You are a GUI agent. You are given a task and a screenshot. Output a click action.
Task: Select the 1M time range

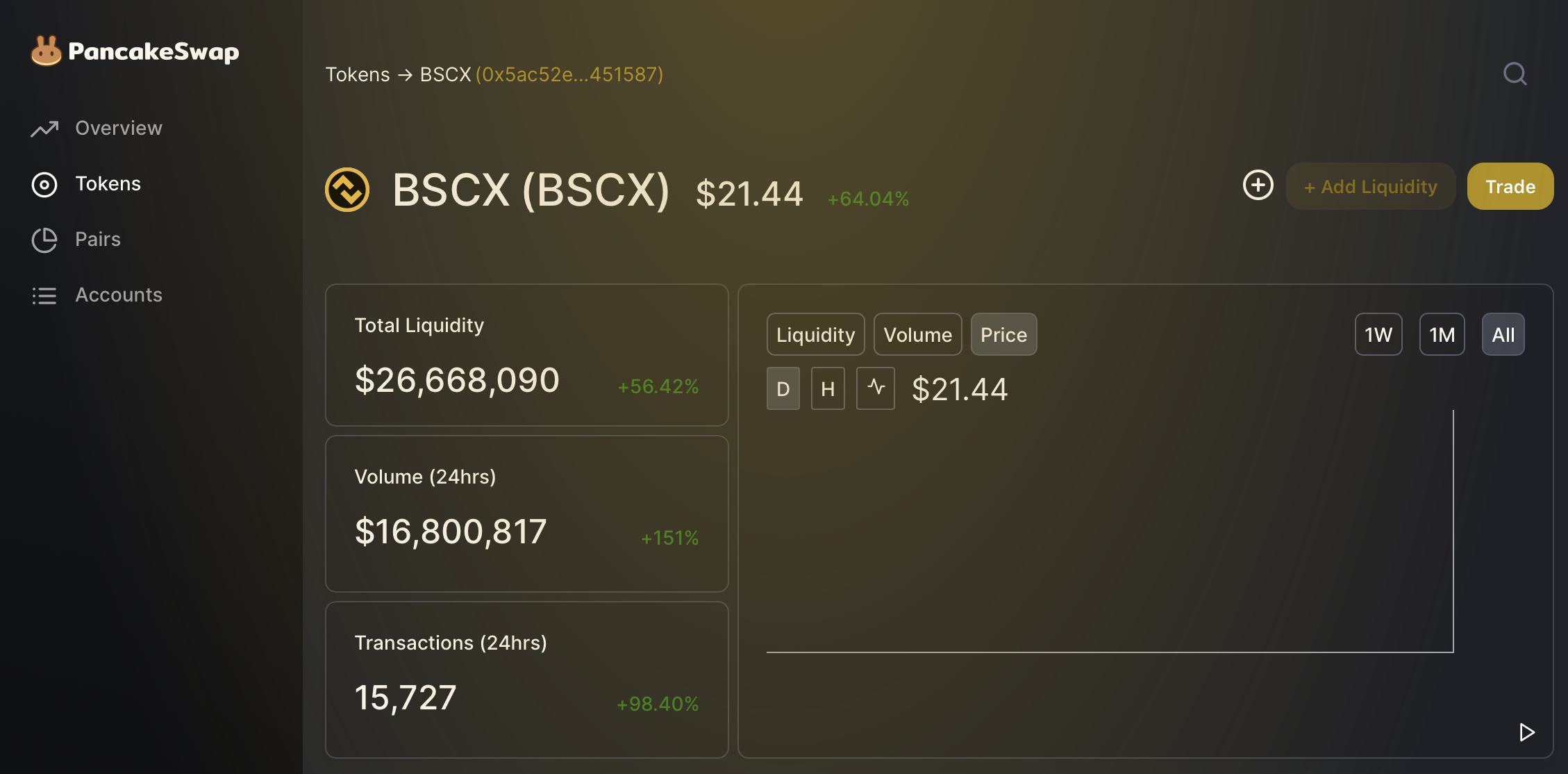point(1442,334)
